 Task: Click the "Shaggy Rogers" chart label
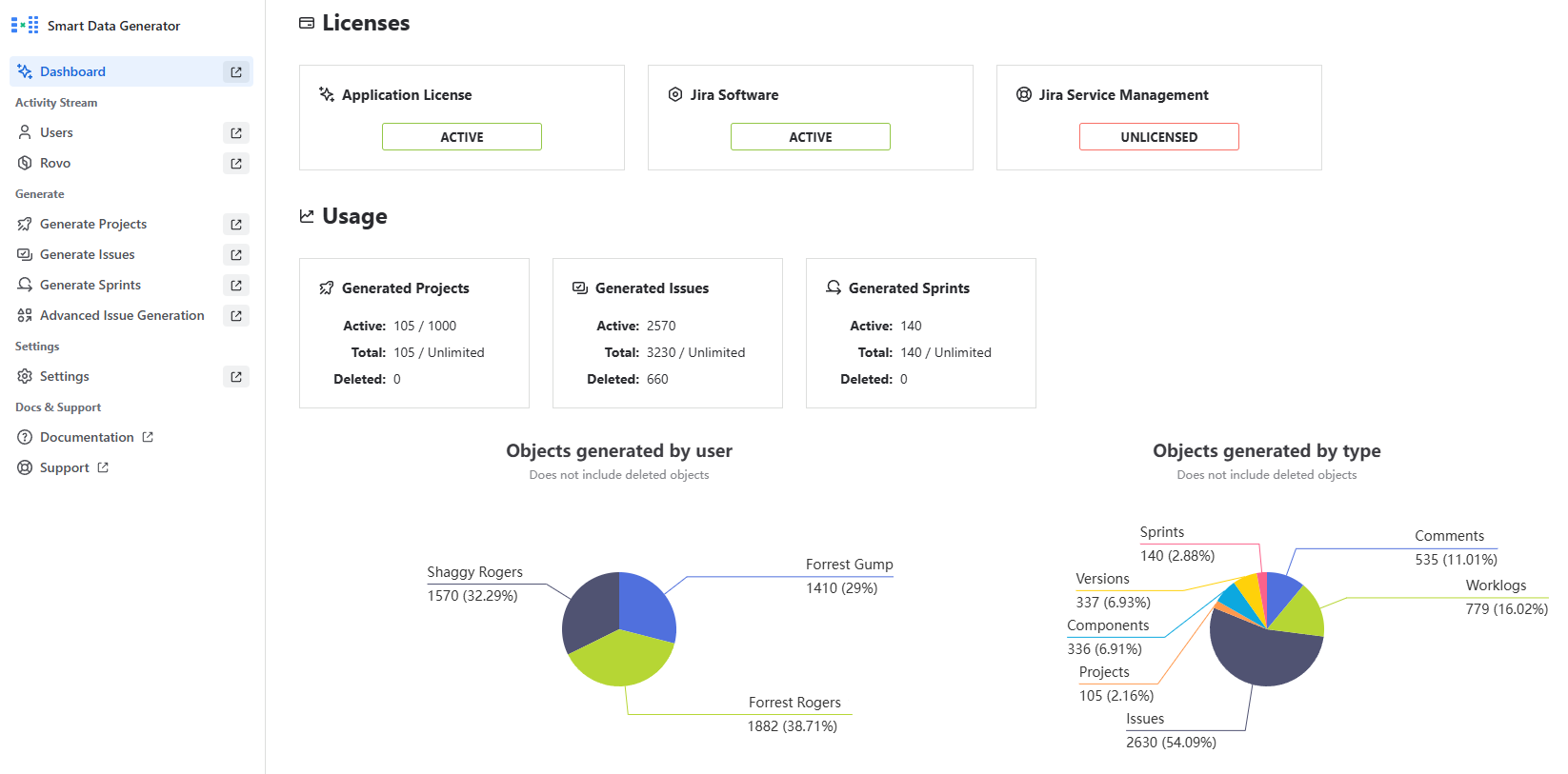tap(474, 572)
